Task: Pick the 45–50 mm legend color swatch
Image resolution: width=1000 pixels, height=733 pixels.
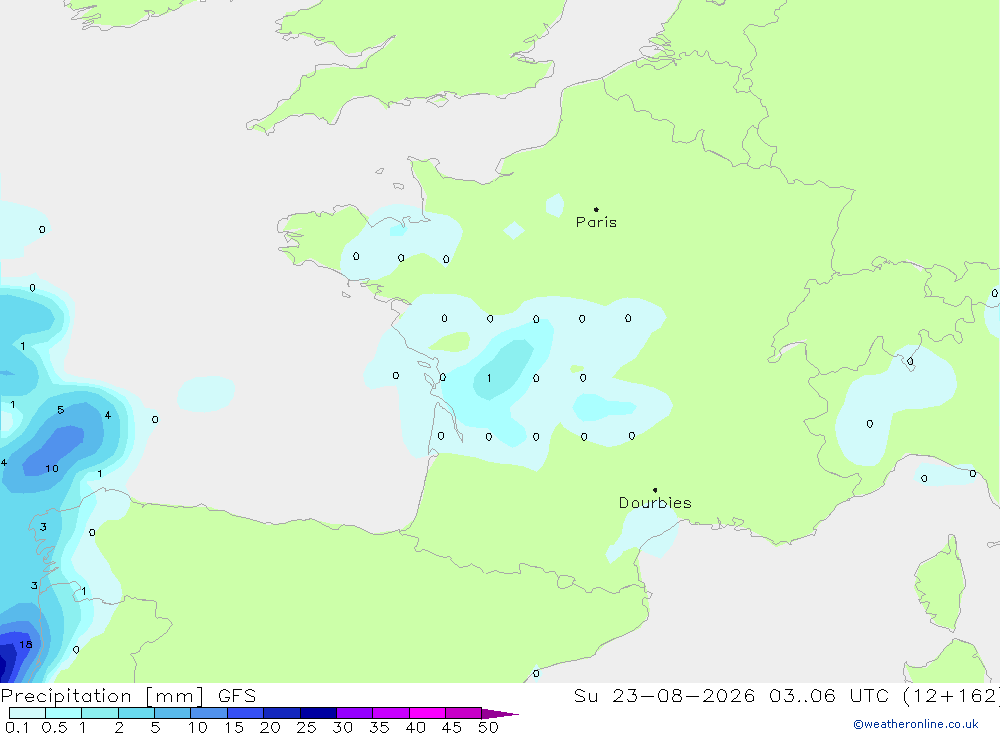Action: click(x=463, y=713)
